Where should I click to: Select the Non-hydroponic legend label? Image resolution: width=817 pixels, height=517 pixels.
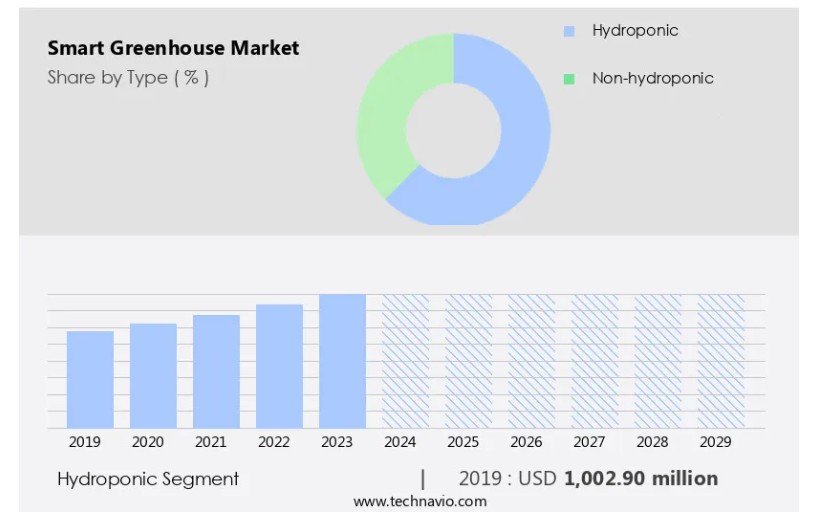[x=652, y=78]
